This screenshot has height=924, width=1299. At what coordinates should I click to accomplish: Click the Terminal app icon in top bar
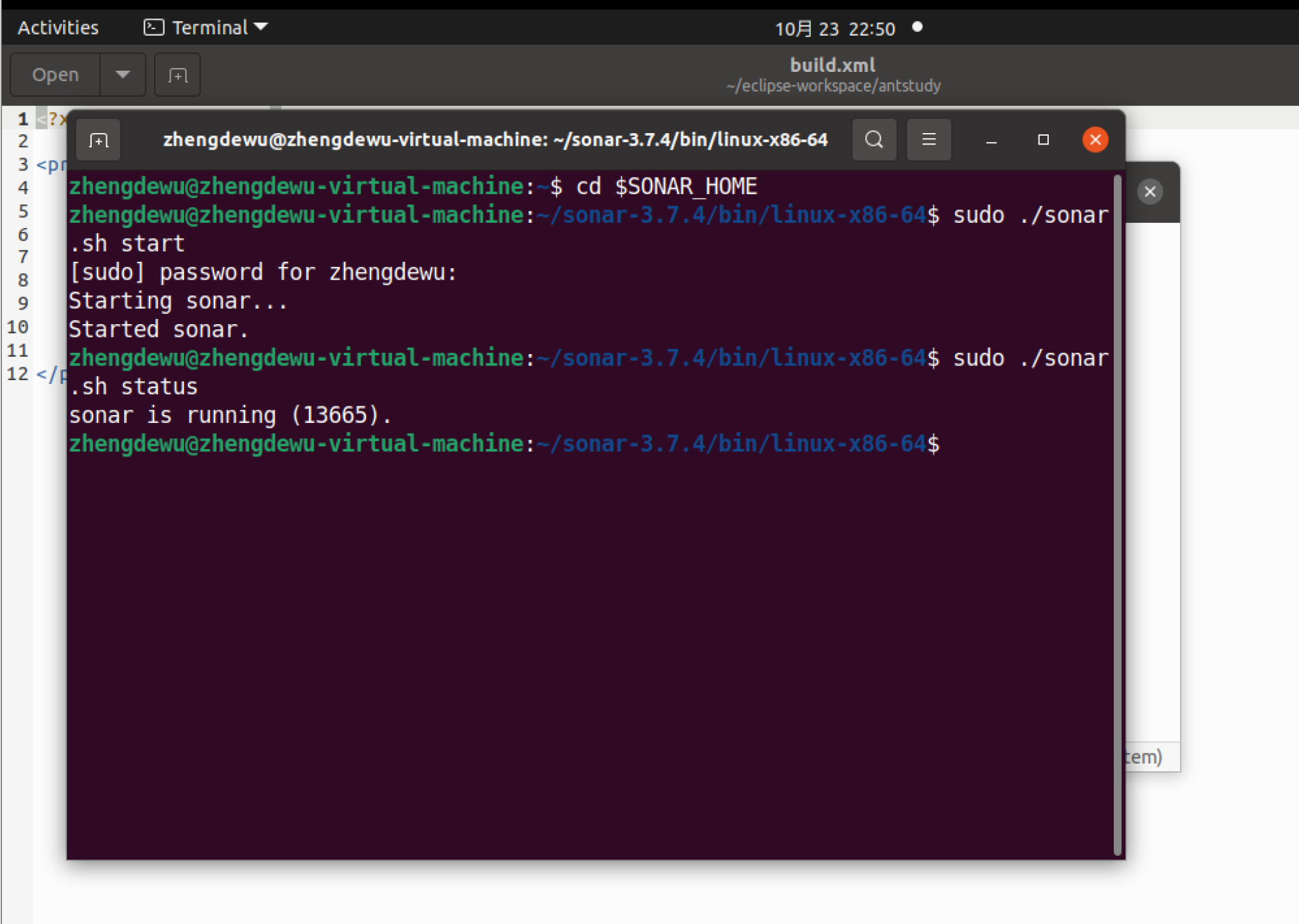153,27
